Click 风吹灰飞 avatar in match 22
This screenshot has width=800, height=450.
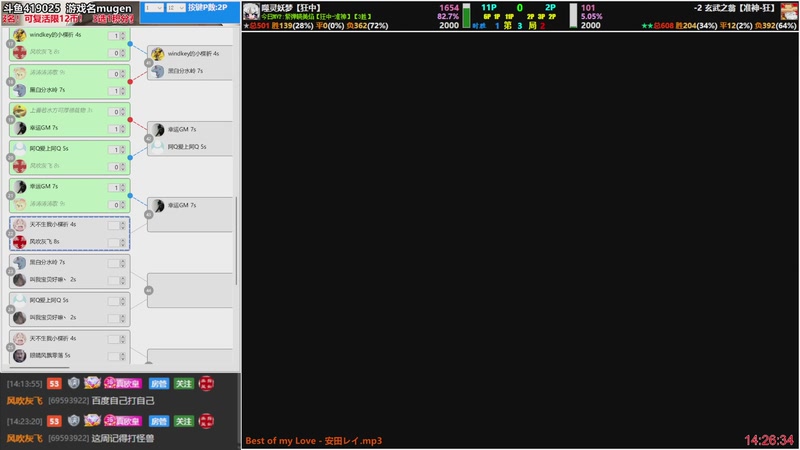(x=19, y=242)
